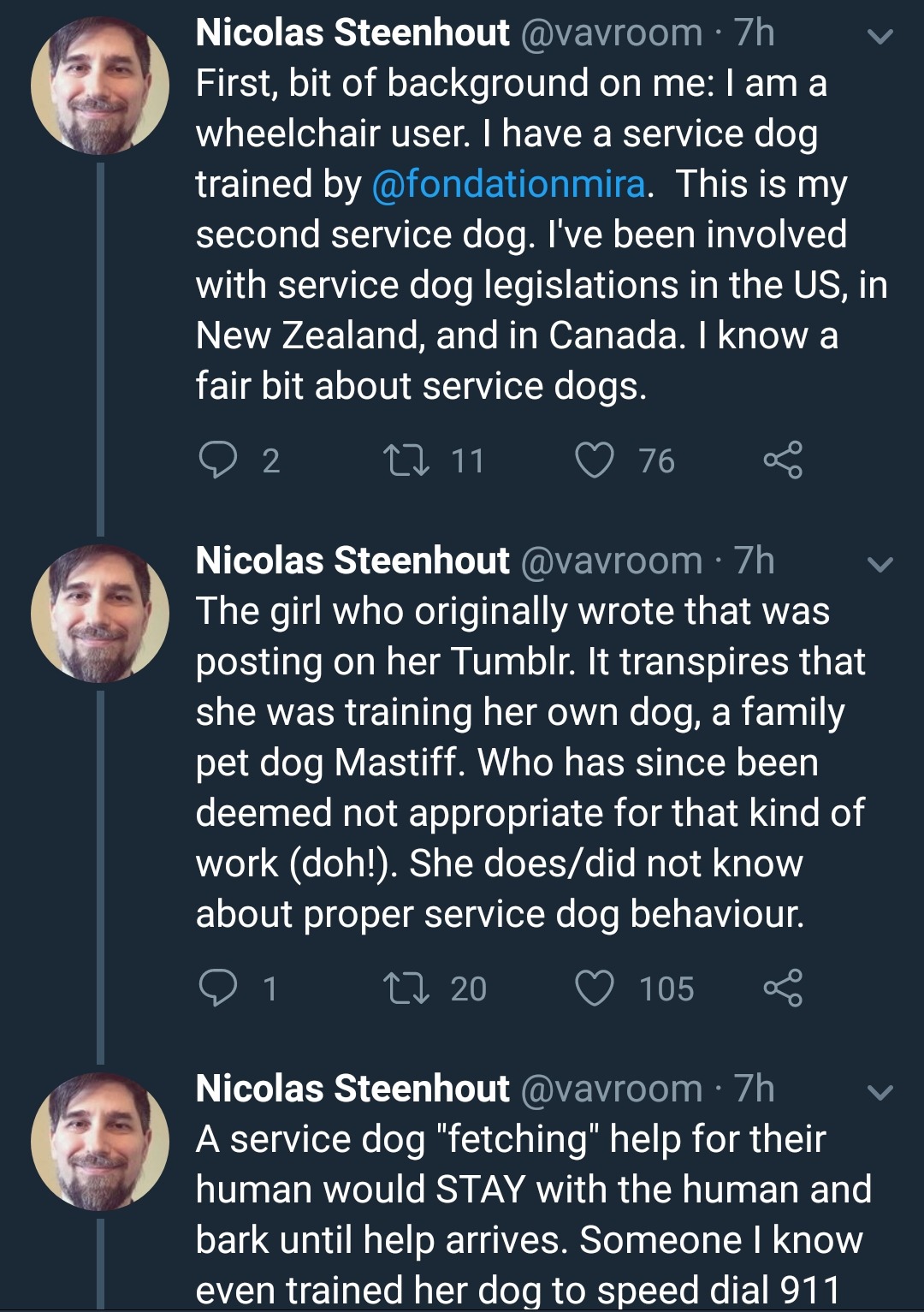The height and width of the screenshot is (1312, 924).
Task: Reply to the Tumblr Mastiff tweet
Action: [x=217, y=988]
